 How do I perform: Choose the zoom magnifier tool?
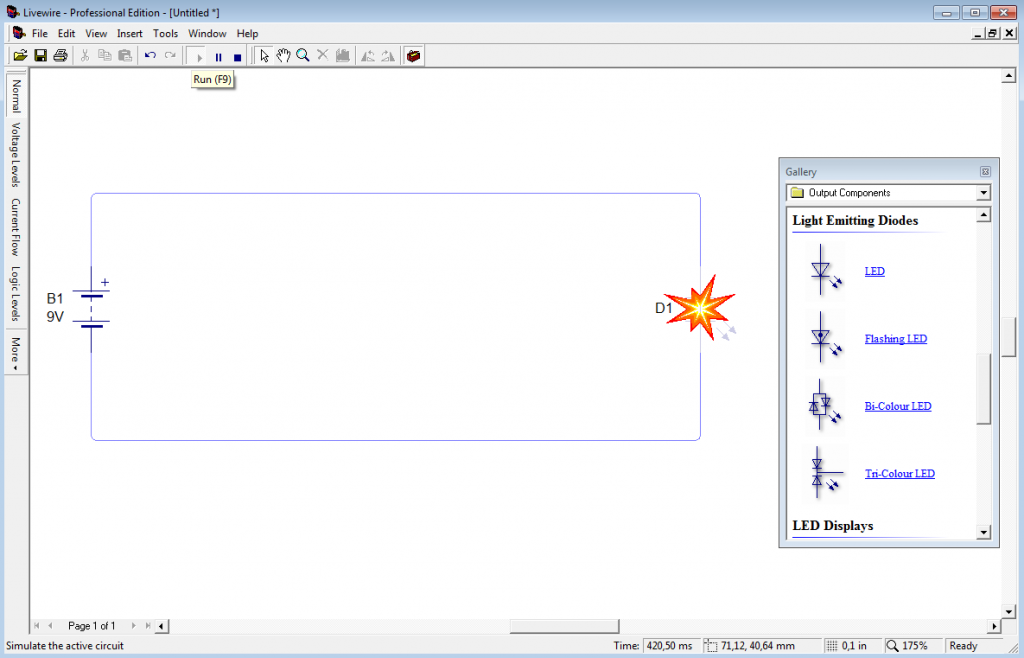pyautogui.click(x=302, y=55)
